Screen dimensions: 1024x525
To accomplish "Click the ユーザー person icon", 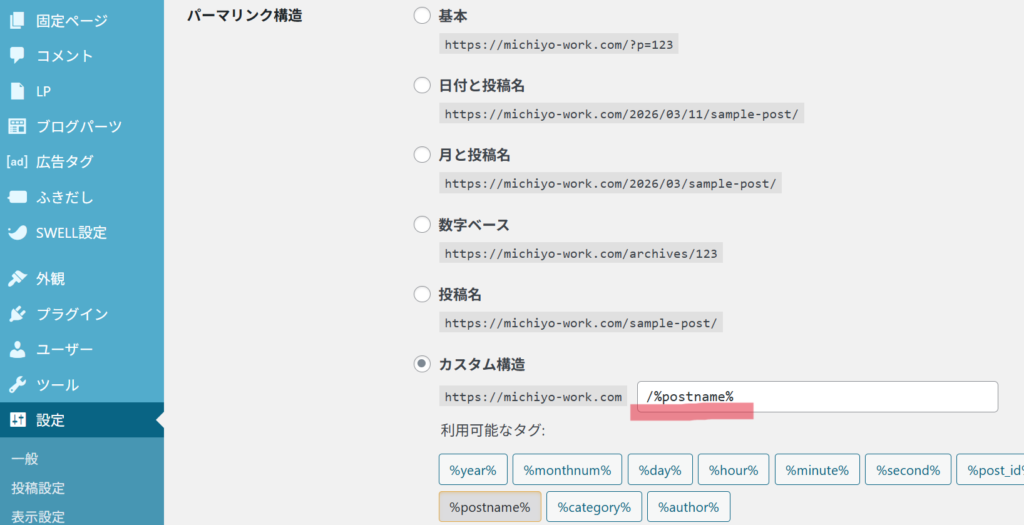I will [17, 349].
